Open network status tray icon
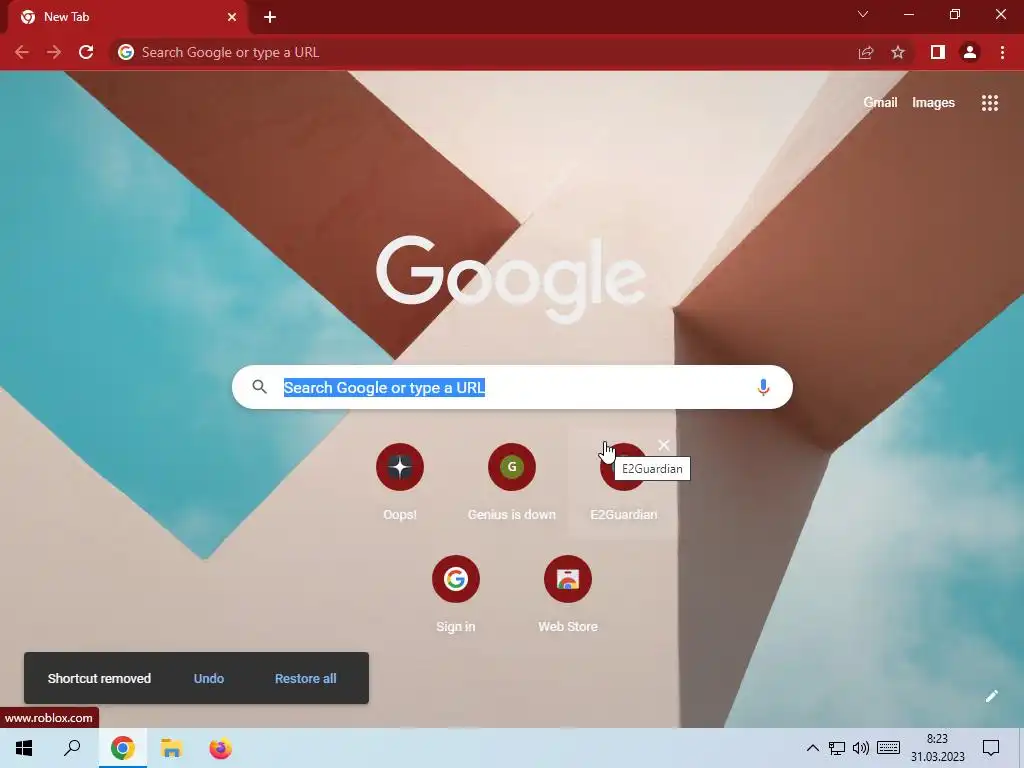The image size is (1024, 768). tap(837, 748)
